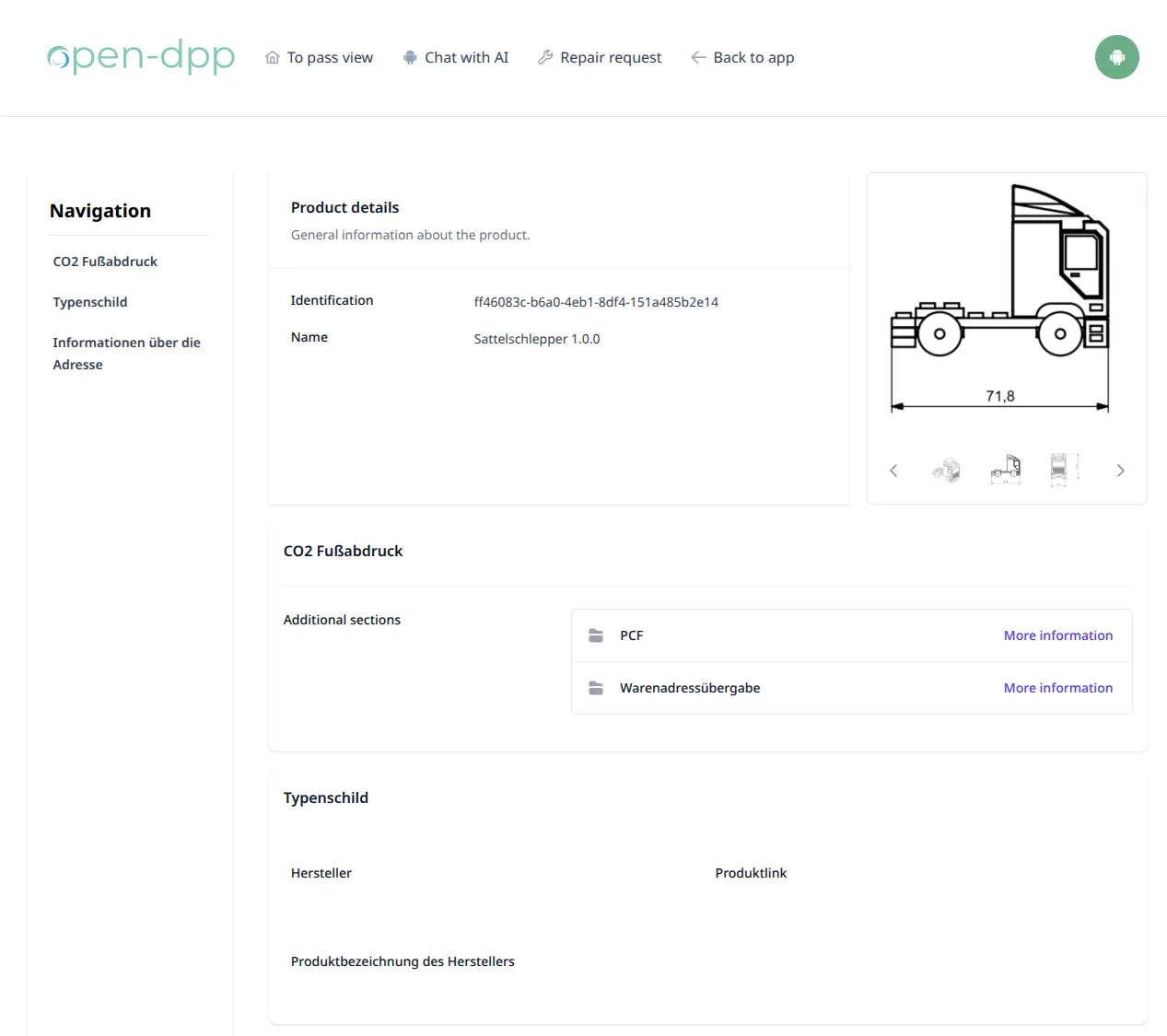Go to Typenschild in navigation sidebar
This screenshot has height=1036, width=1167.
[90, 302]
